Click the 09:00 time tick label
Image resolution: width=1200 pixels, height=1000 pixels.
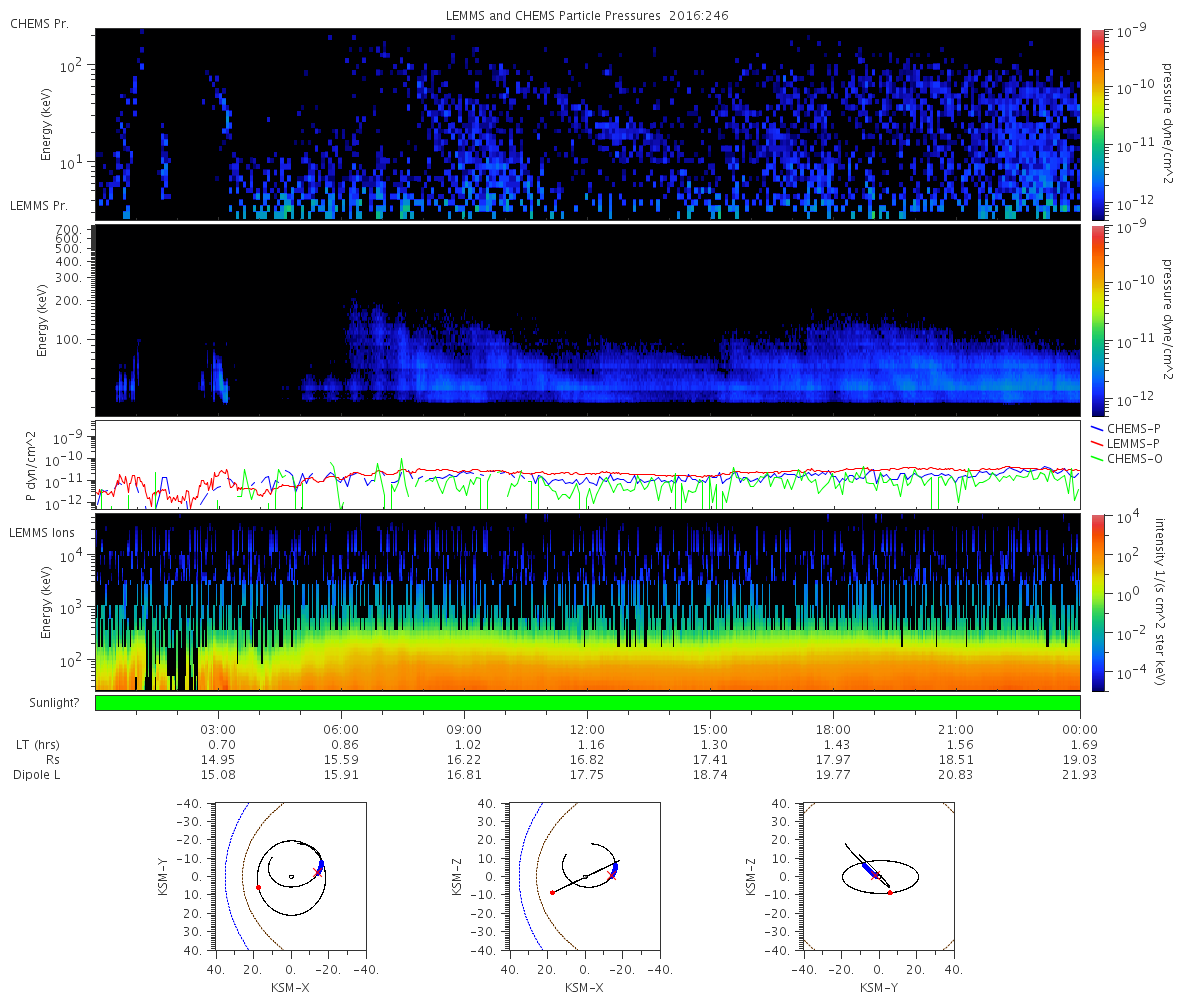pyautogui.click(x=464, y=729)
